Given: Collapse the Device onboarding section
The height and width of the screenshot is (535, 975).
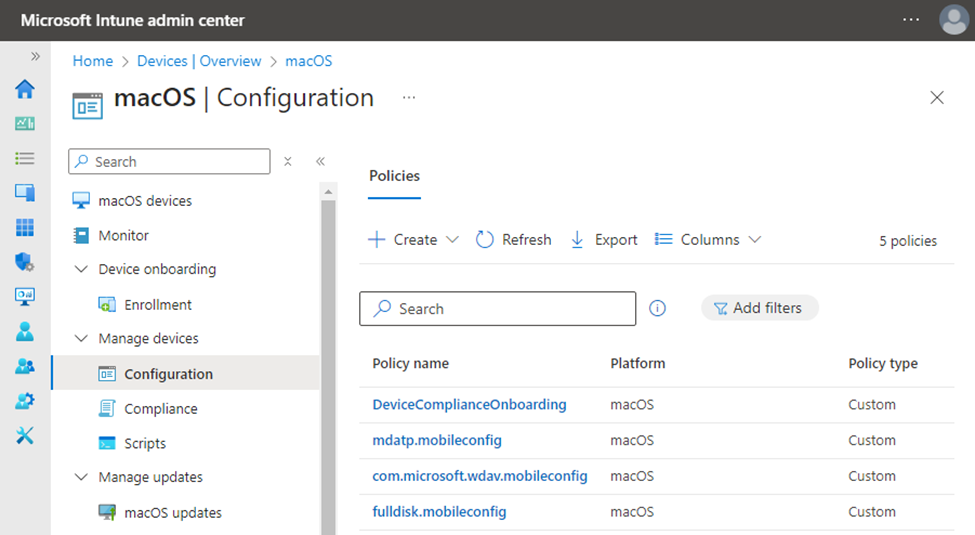Looking at the screenshot, I should click(x=81, y=269).
